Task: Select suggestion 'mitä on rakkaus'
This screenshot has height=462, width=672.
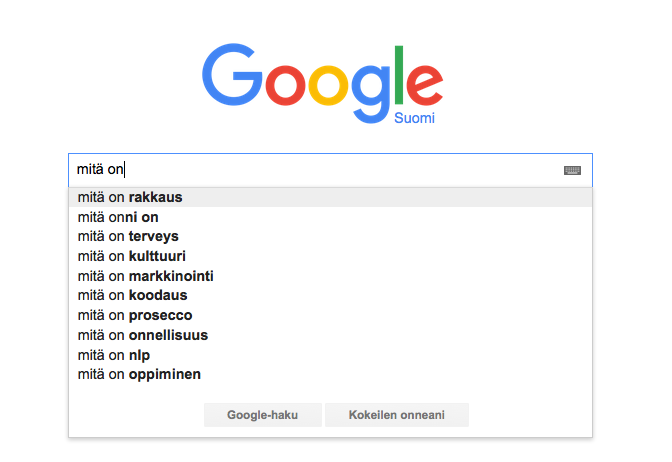Action: pyautogui.click(x=330, y=197)
